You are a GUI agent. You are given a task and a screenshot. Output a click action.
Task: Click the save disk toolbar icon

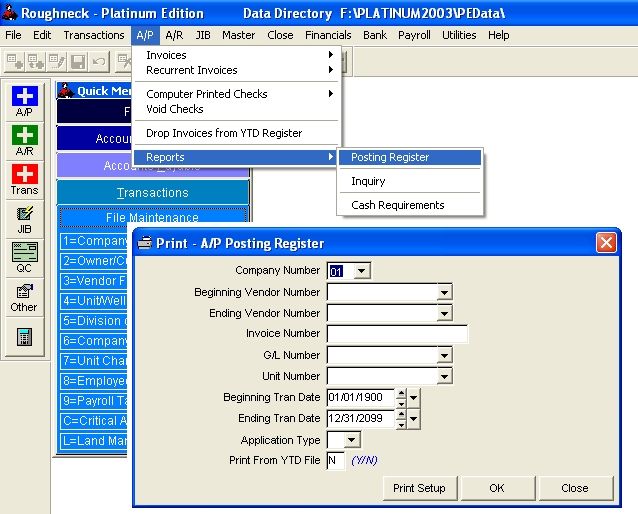pyautogui.click(x=78, y=62)
